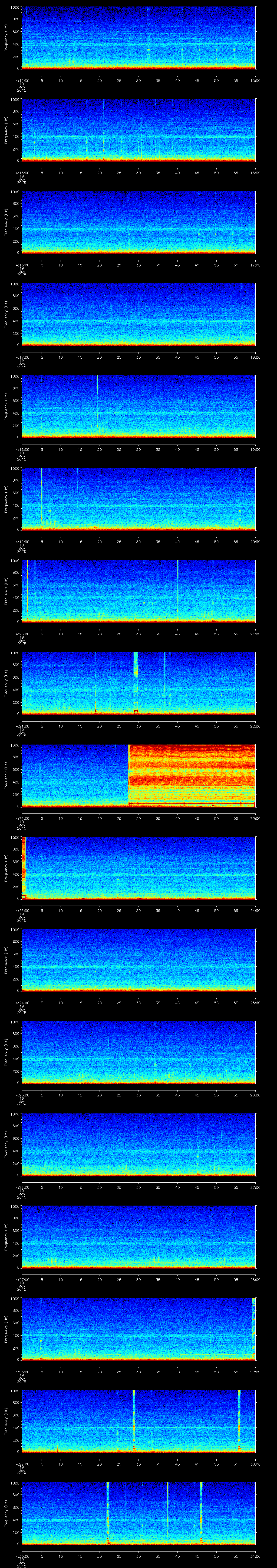
Task: Select the vertical spike at 40 seconds in 4:20:00 panel
Action: pos(177,584)
